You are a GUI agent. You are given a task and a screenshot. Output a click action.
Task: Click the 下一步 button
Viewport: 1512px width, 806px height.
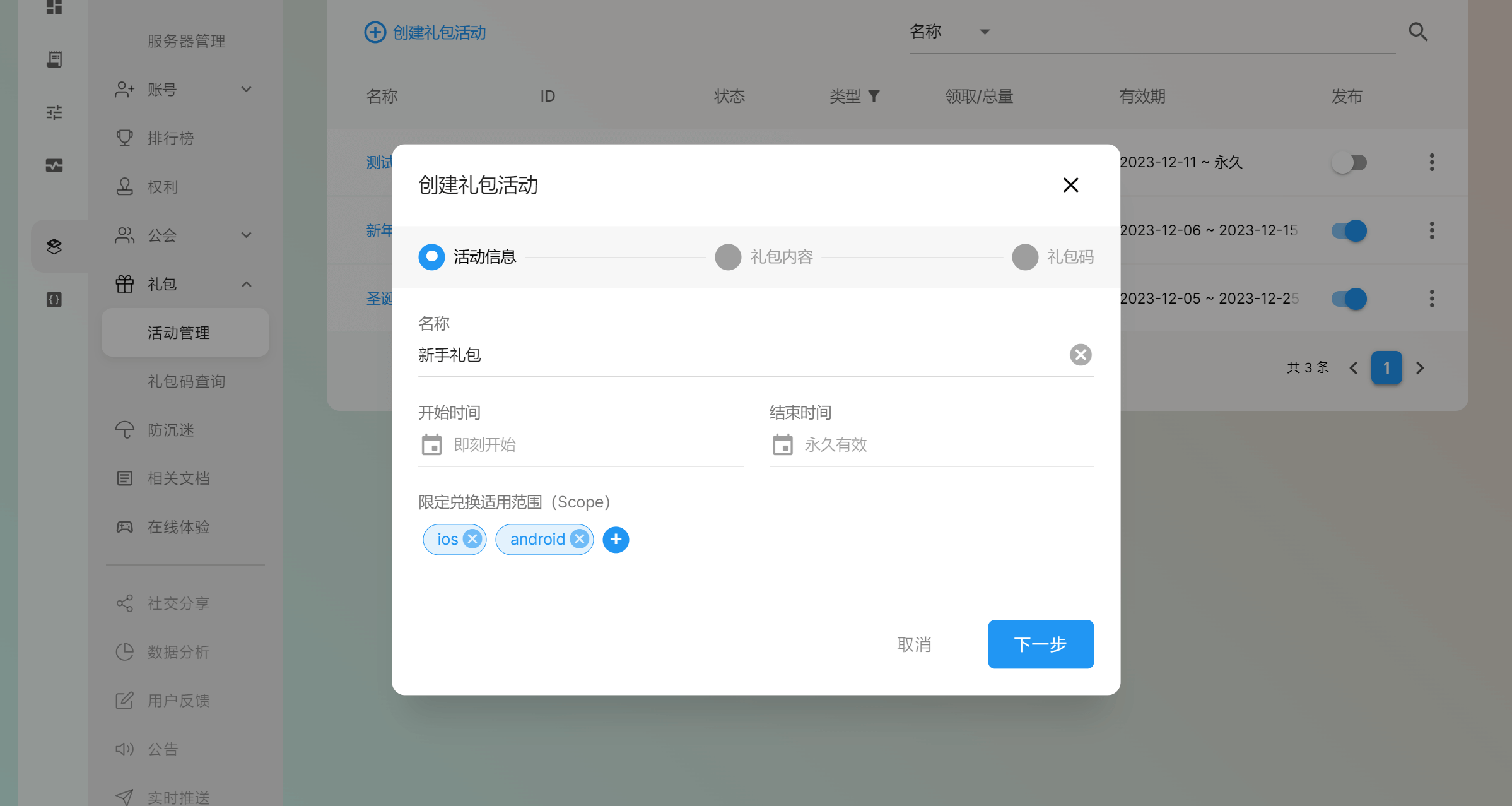click(1040, 644)
